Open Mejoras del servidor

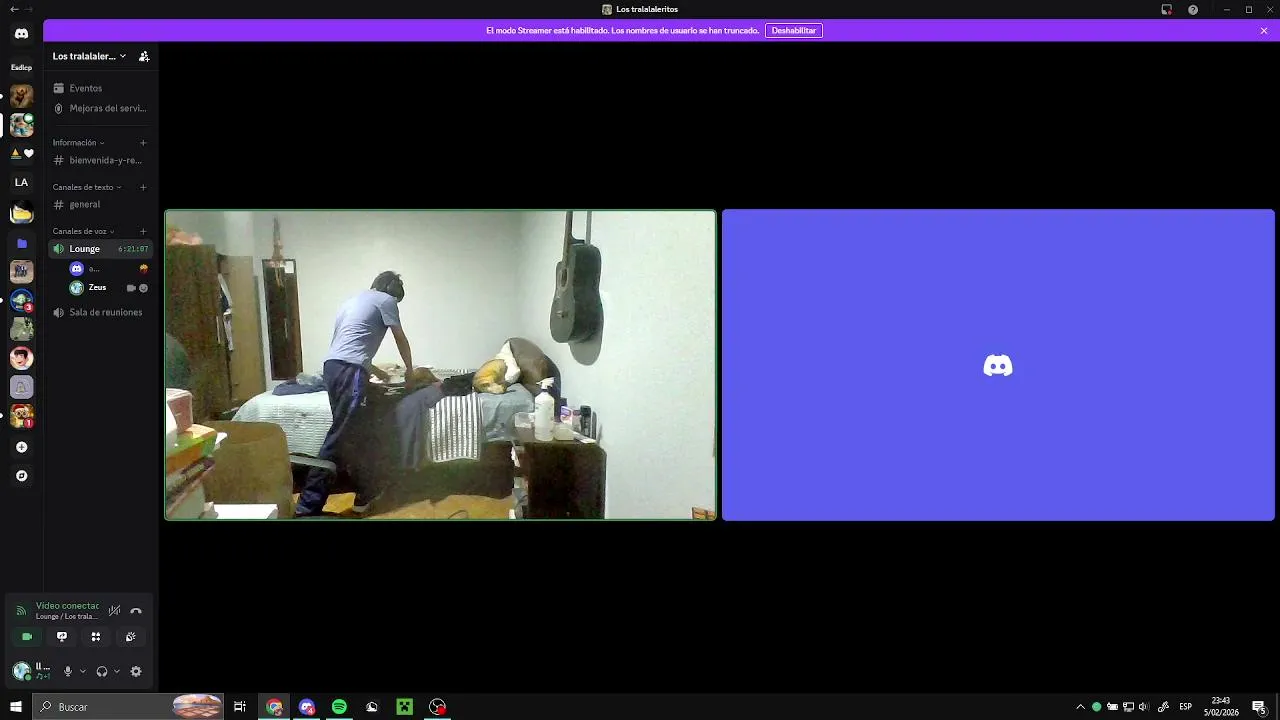tap(100, 108)
